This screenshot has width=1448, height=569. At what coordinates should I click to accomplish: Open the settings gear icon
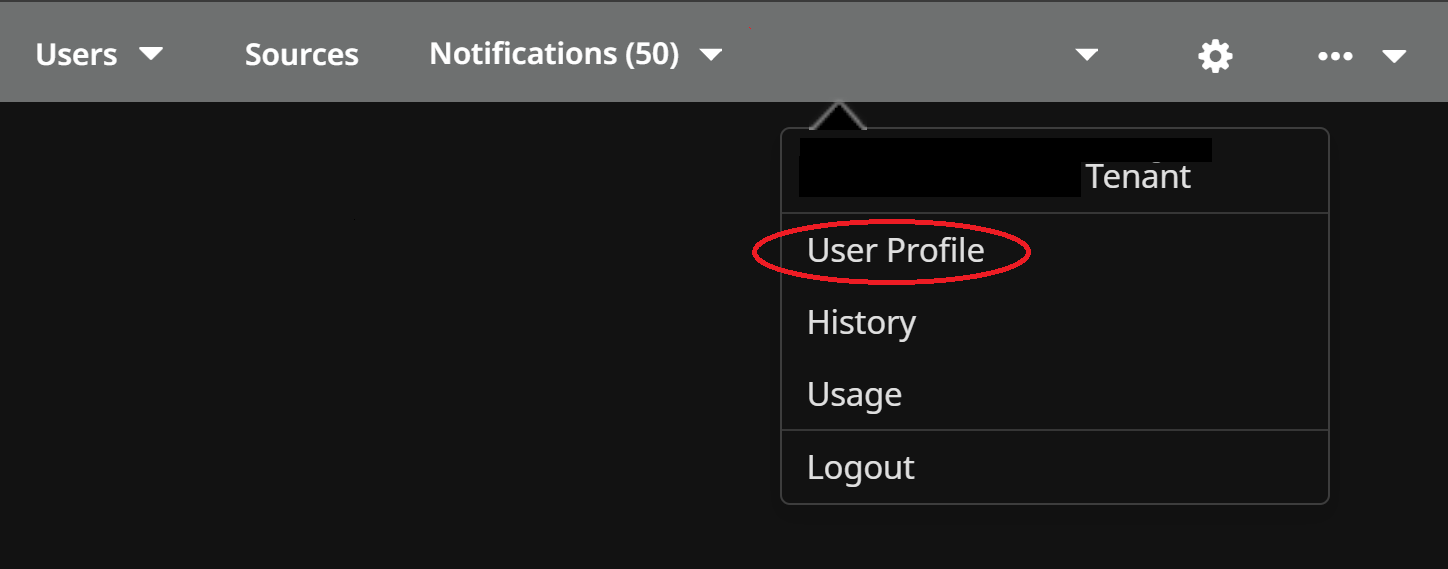[x=1215, y=56]
